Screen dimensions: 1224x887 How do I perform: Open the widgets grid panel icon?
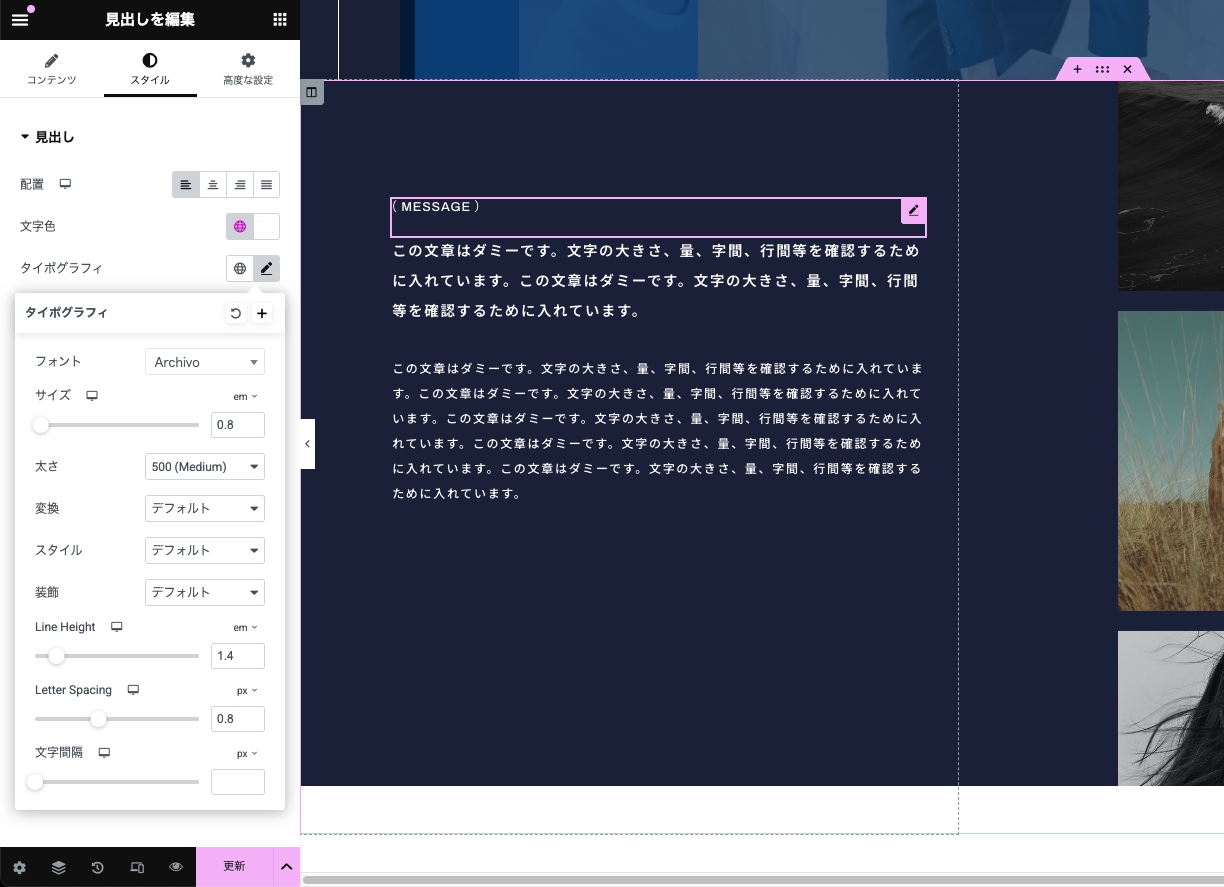[280, 20]
